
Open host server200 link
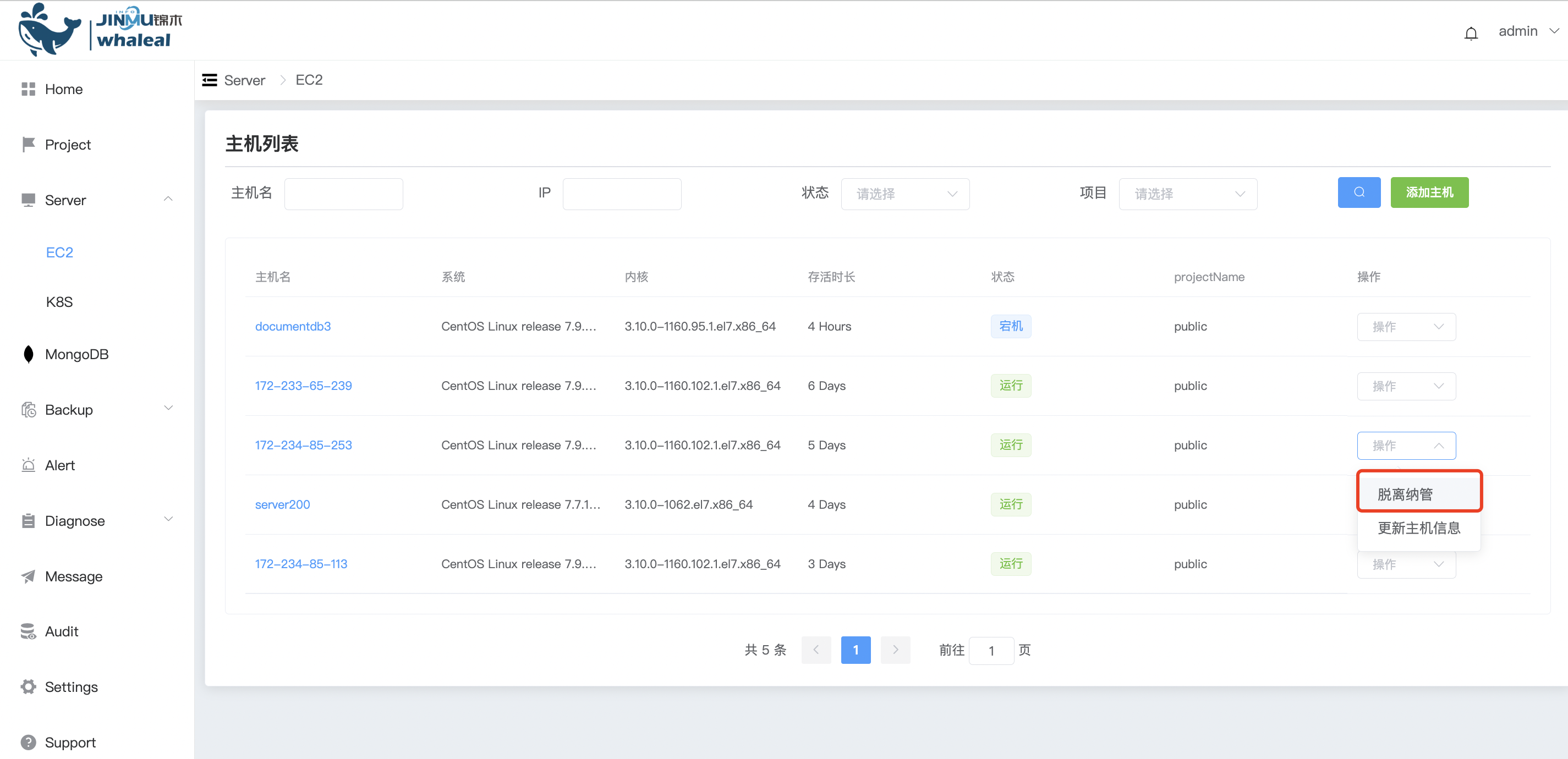282,504
